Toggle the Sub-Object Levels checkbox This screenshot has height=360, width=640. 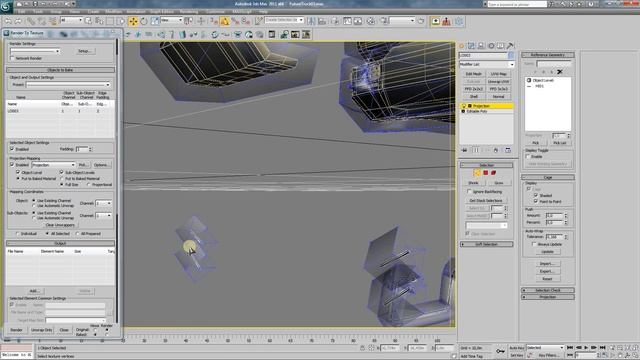[x=62, y=172]
